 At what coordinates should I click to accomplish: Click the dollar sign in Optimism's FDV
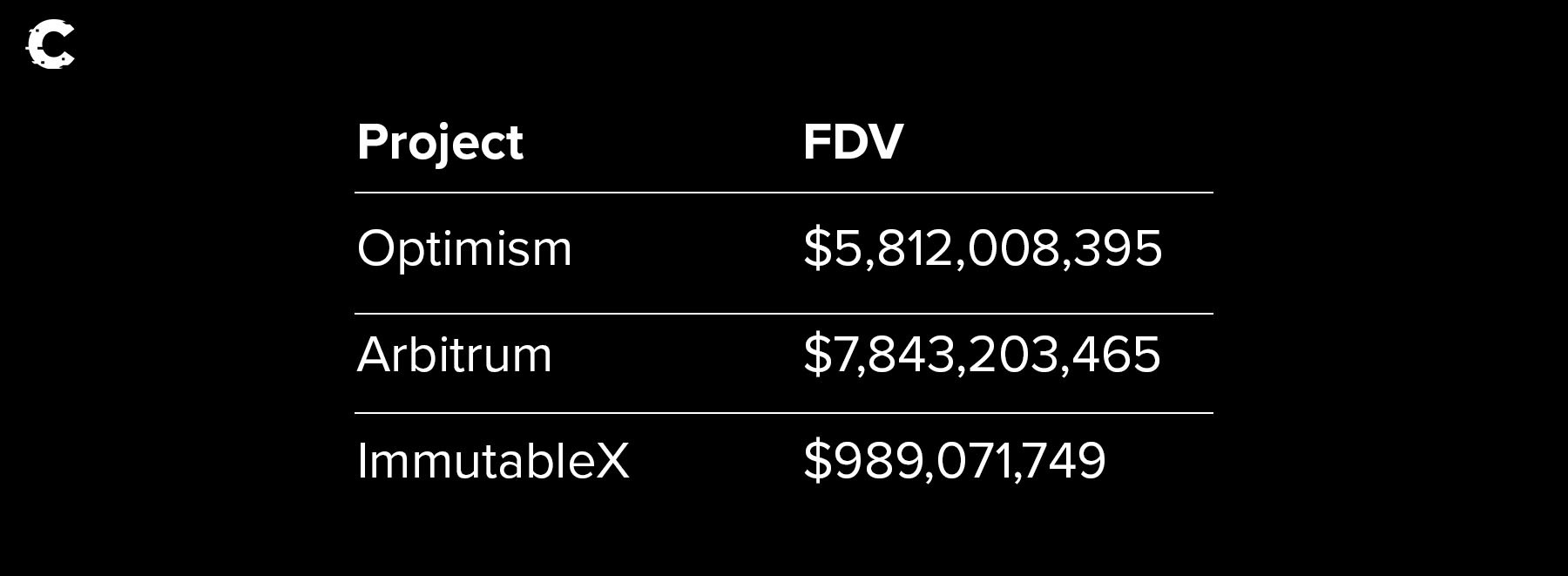click(817, 248)
